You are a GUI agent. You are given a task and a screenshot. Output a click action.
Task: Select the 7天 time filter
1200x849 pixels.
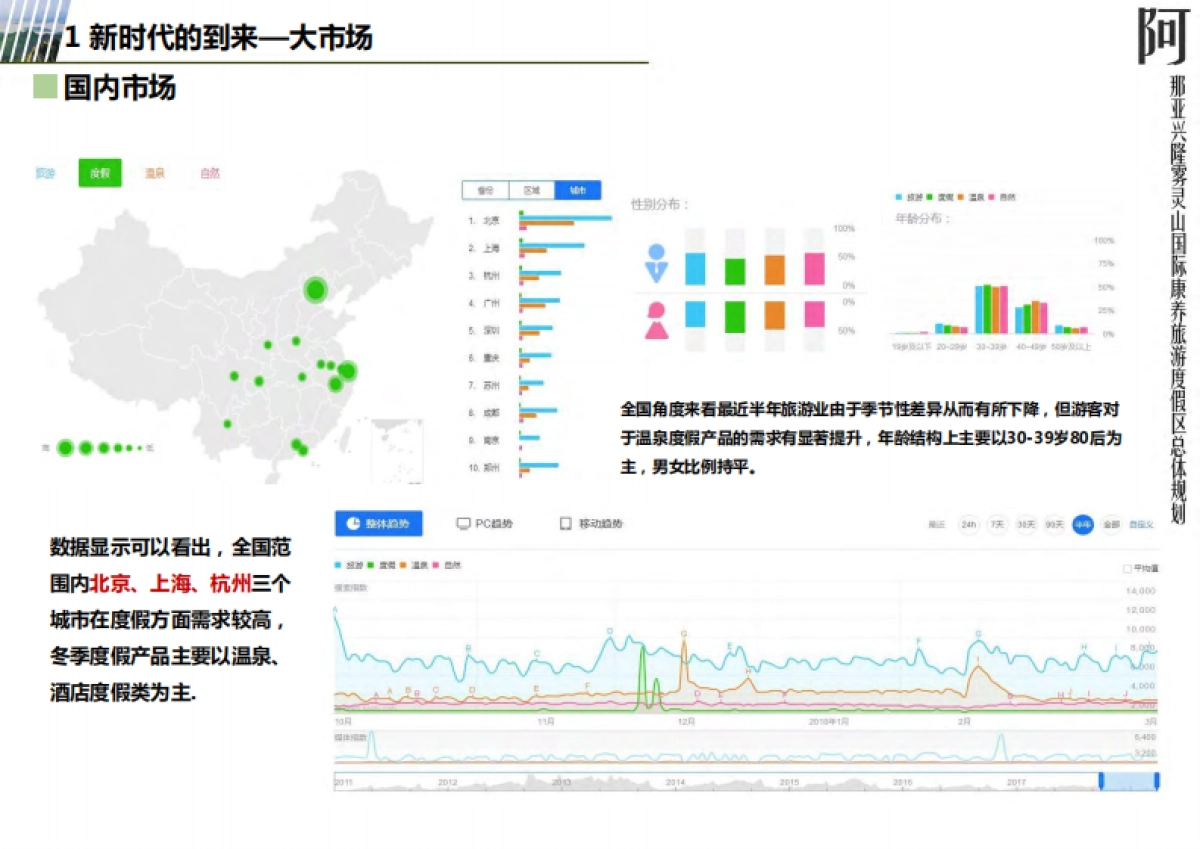(996, 523)
